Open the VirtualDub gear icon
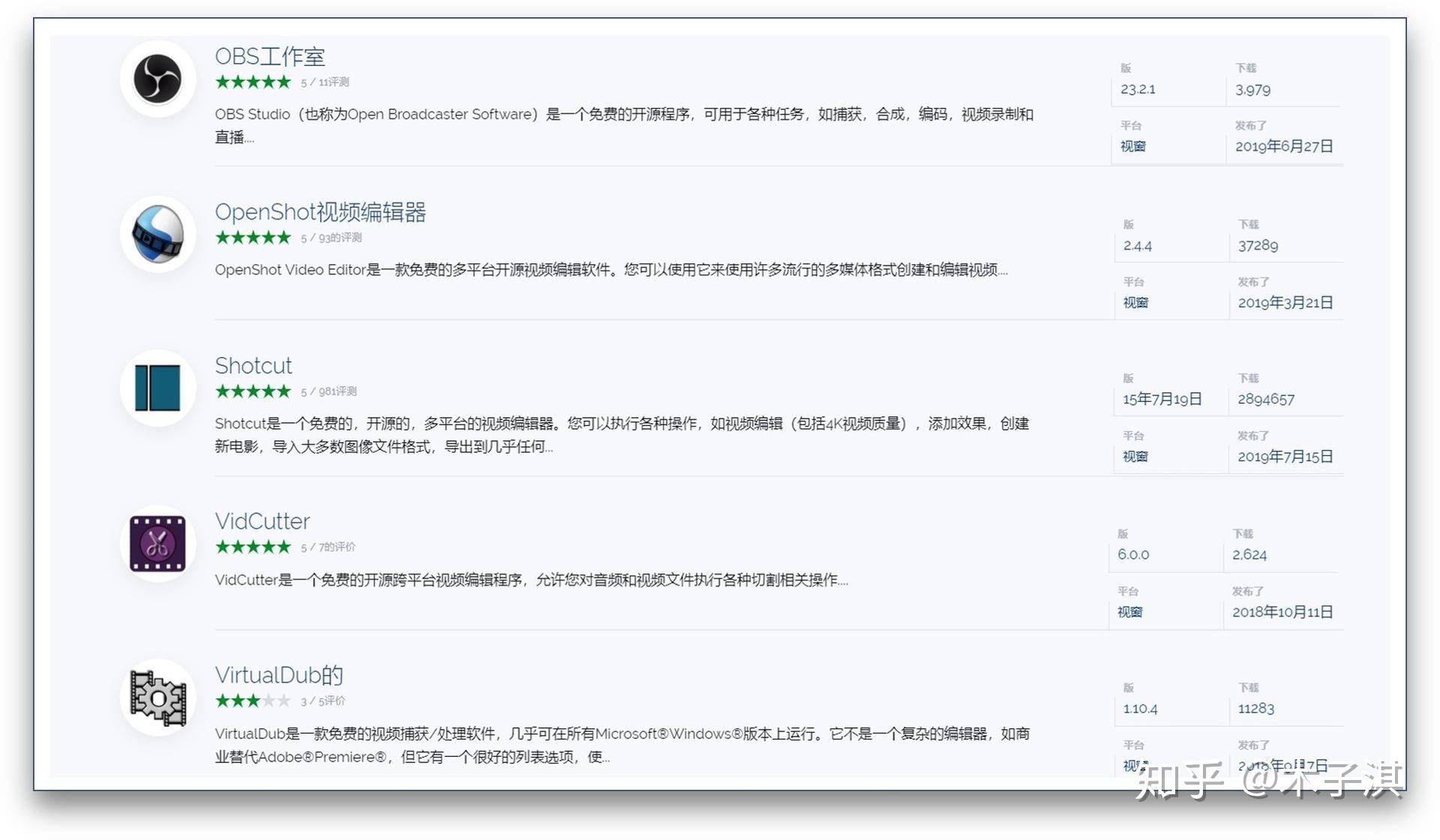Image resolution: width=1440 pixels, height=840 pixels. click(157, 697)
